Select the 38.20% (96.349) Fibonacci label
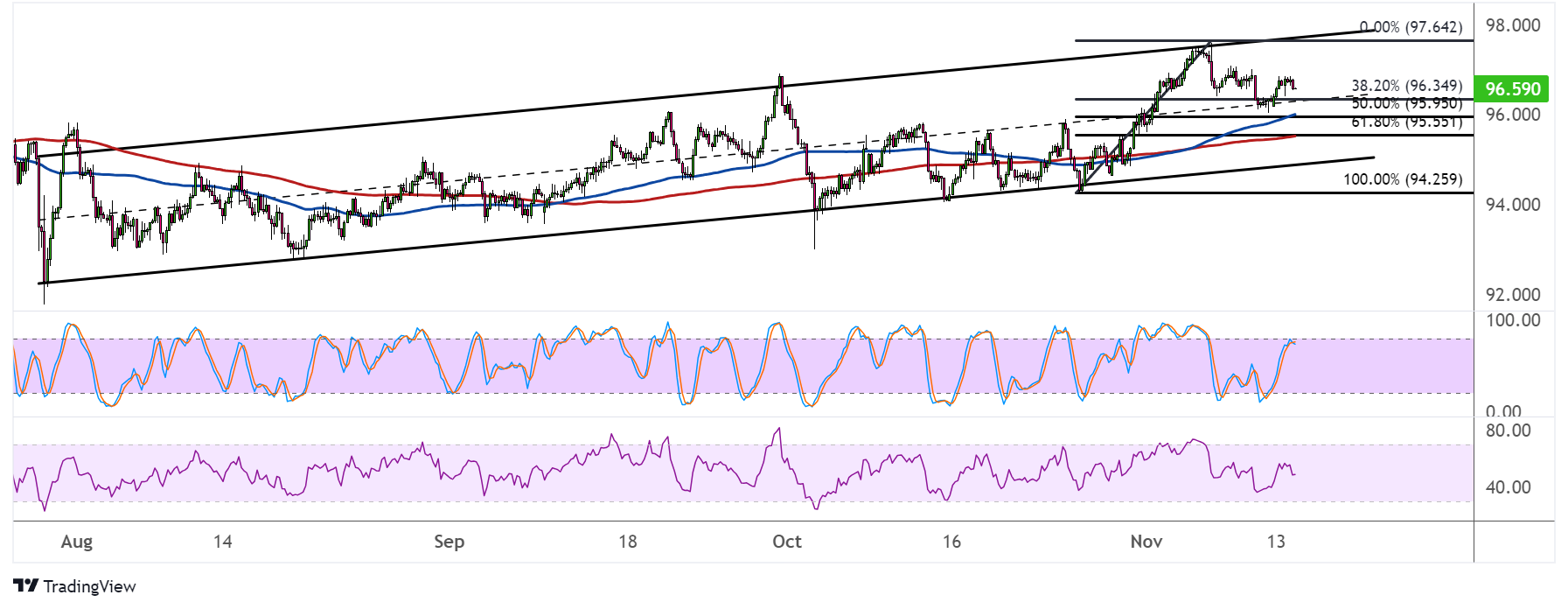Viewport: 1568px width, 609px height. [1407, 86]
